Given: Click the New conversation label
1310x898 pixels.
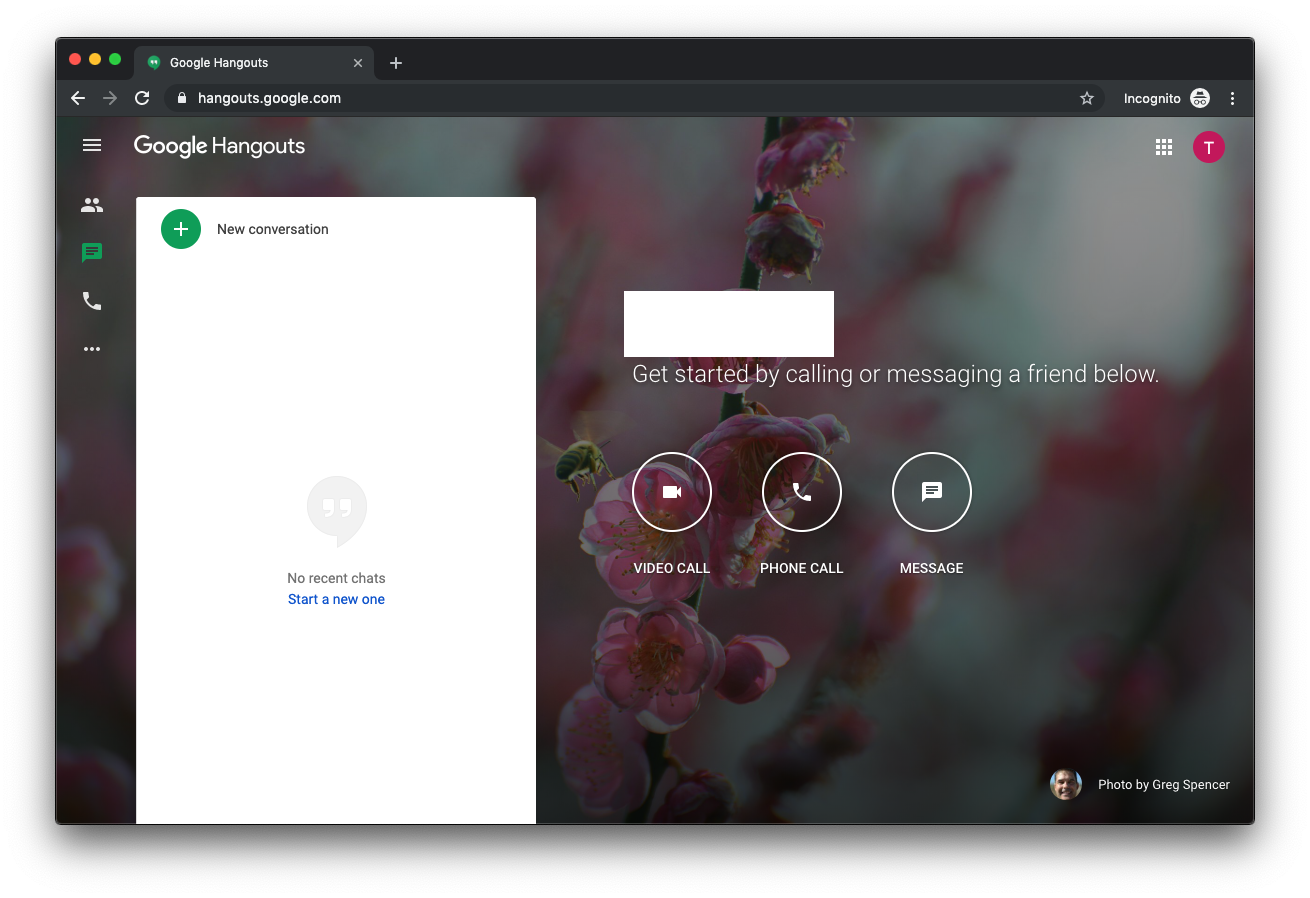Looking at the screenshot, I should coord(273,229).
